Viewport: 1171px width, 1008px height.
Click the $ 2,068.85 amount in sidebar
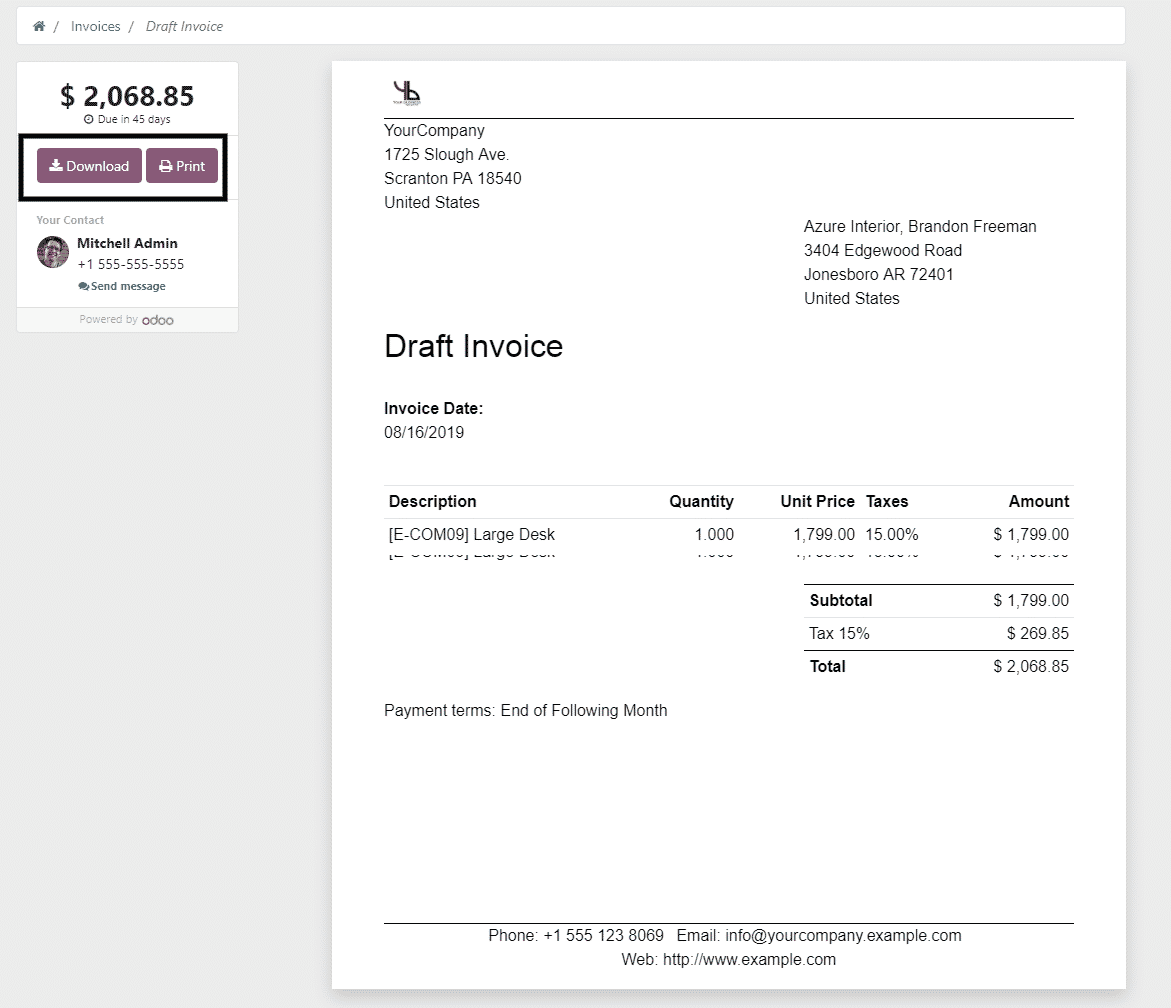(127, 96)
